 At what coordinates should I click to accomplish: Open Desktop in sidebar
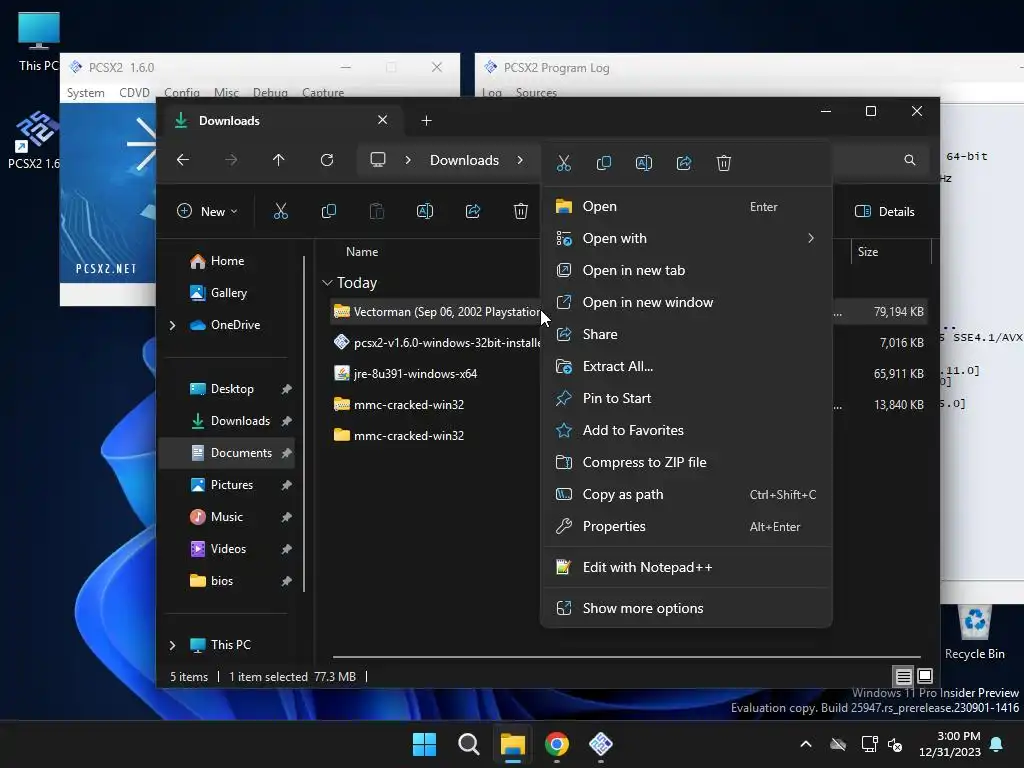click(x=227, y=389)
